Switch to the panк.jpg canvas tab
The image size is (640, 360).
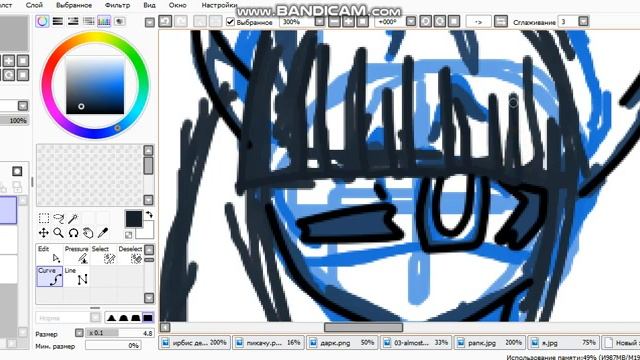point(489,343)
